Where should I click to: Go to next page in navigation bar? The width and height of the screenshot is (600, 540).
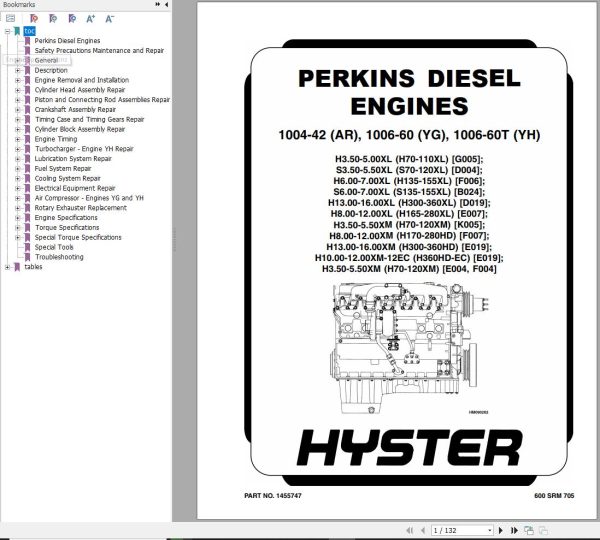(501, 530)
